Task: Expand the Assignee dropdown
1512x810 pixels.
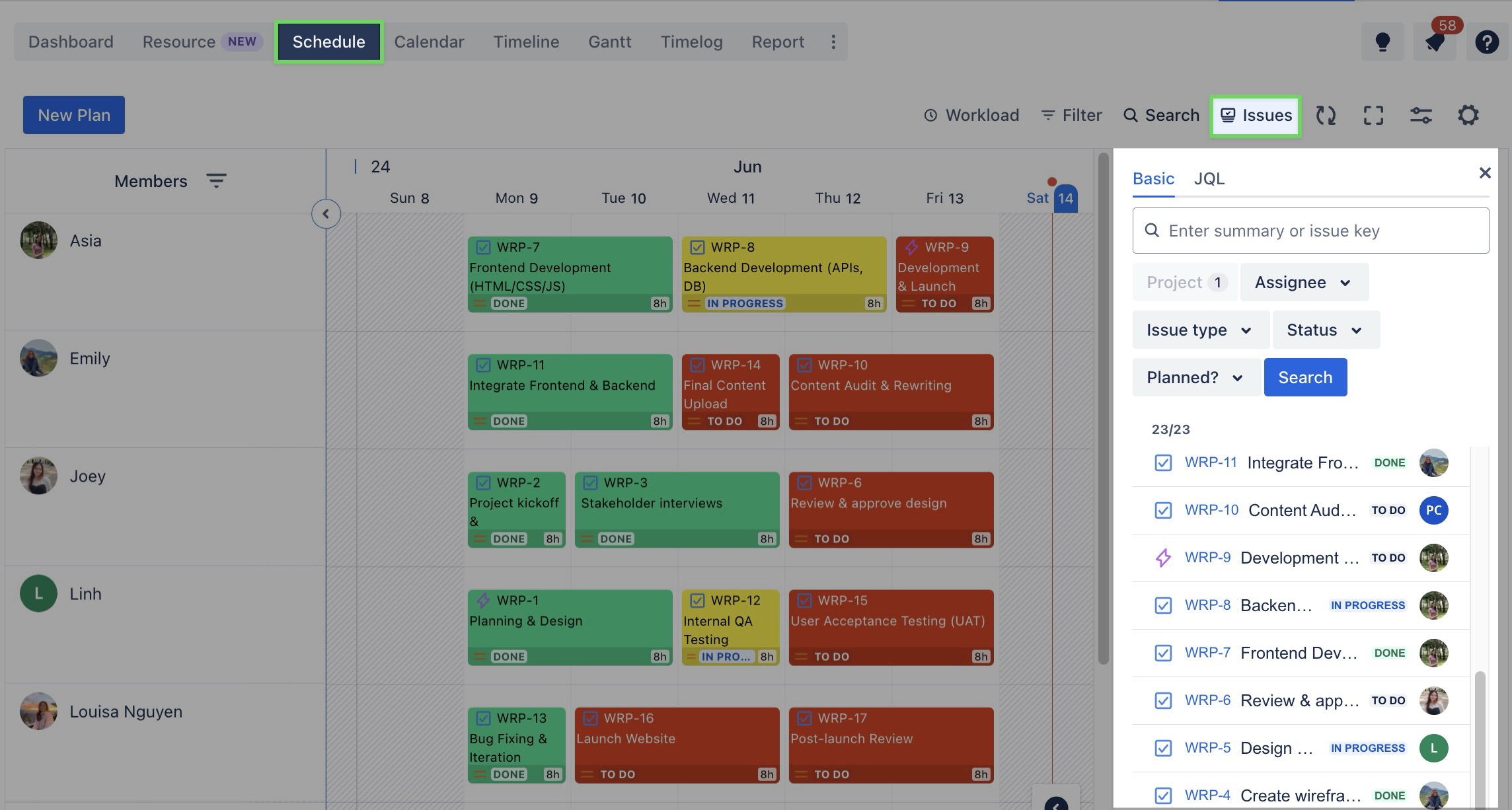Action: coord(1303,282)
